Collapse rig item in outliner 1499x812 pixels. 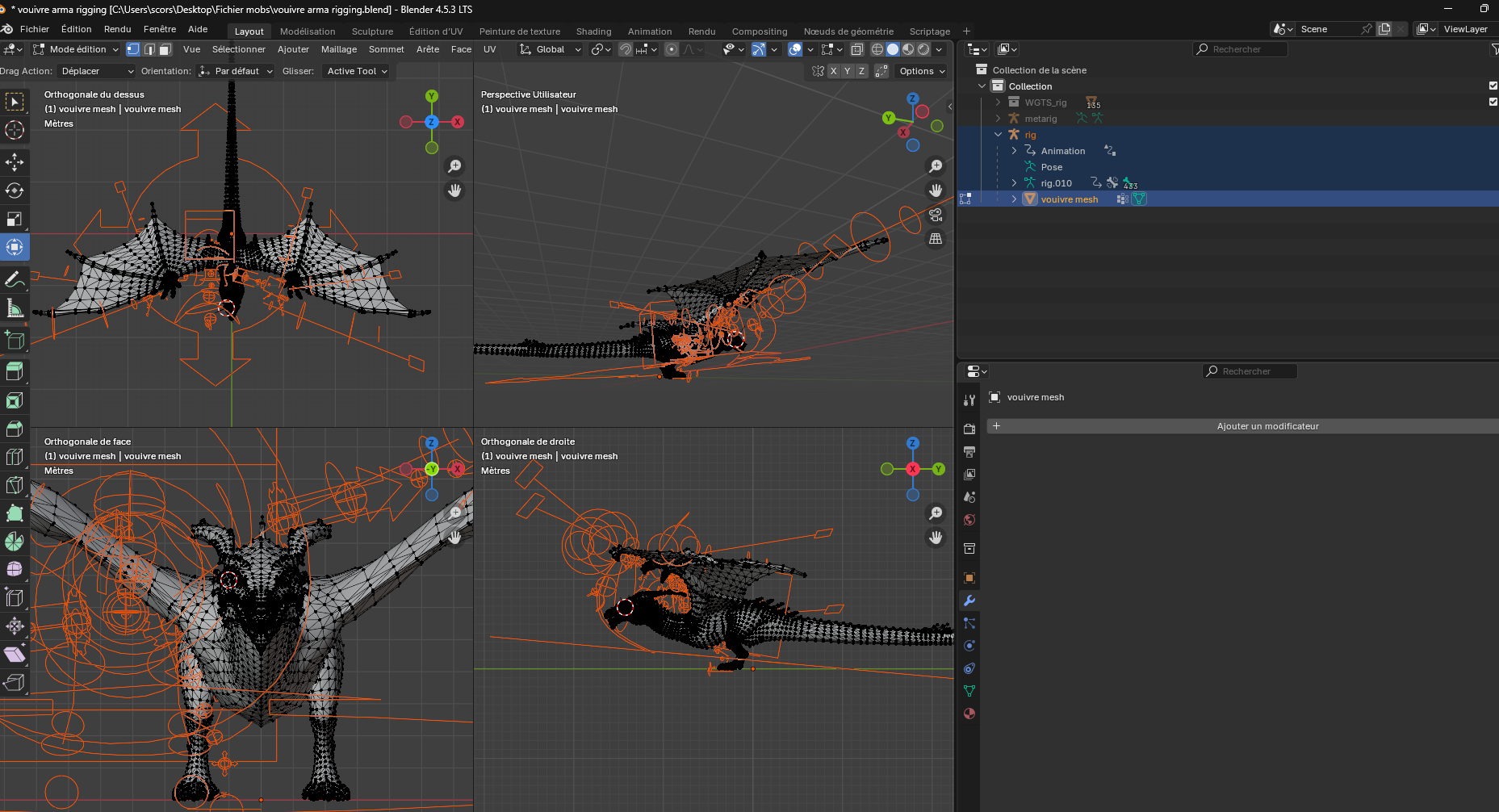(998, 135)
